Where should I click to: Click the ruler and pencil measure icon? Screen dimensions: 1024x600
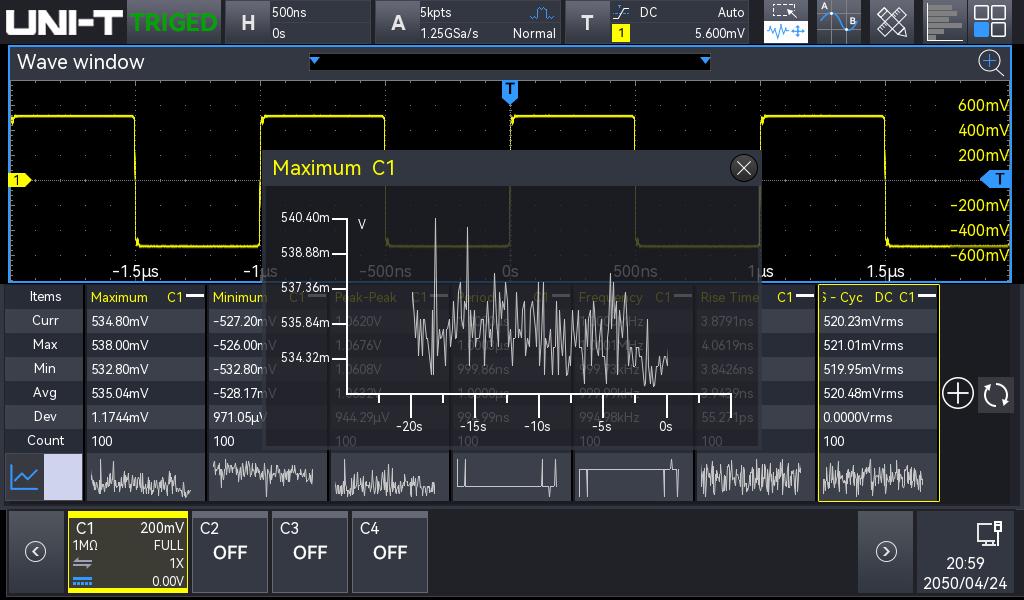point(891,22)
